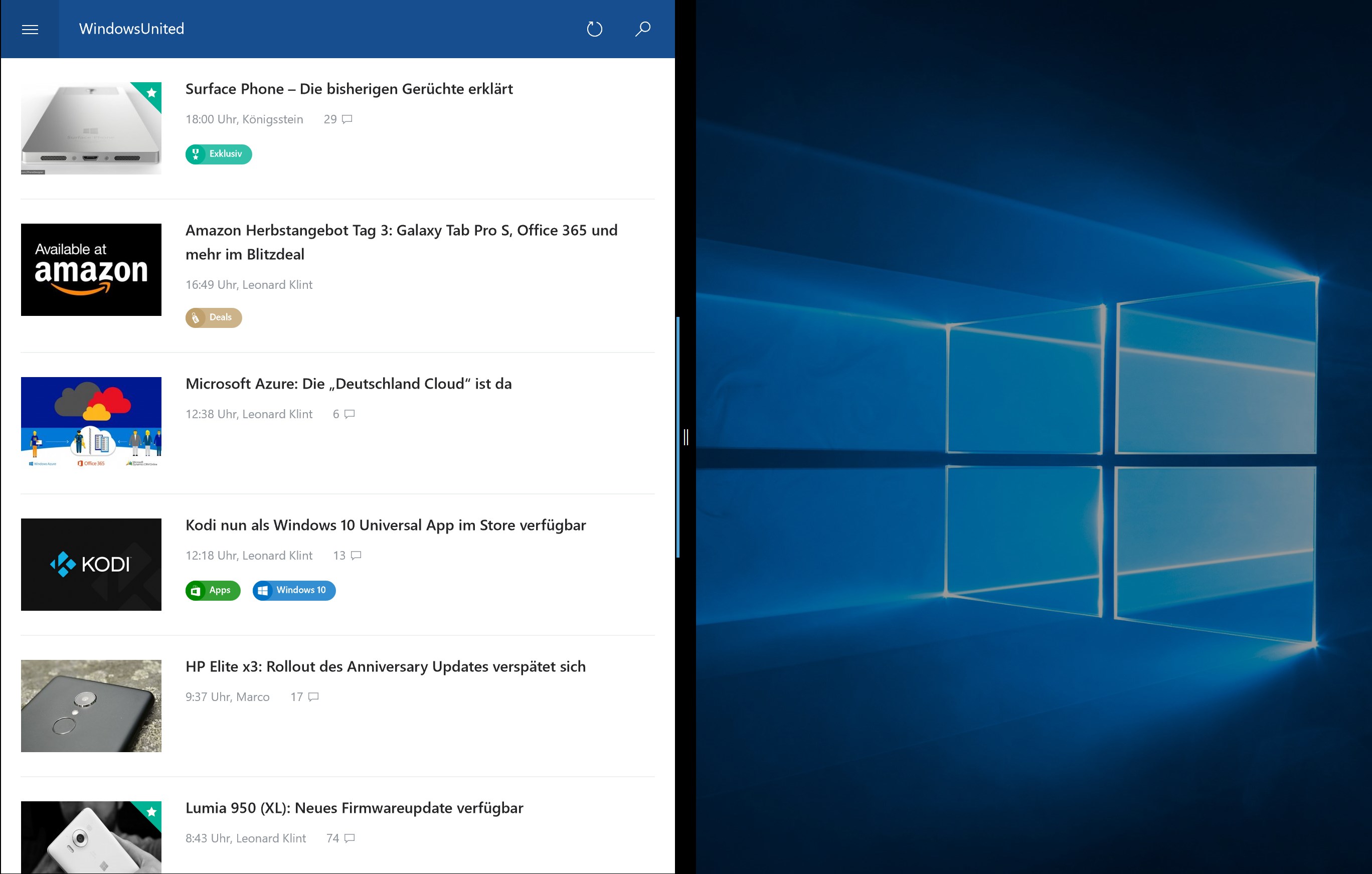Click the vertical scrollbar of article list
The width and height of the screenshot is (1372, 874).
tap(677, 437)
